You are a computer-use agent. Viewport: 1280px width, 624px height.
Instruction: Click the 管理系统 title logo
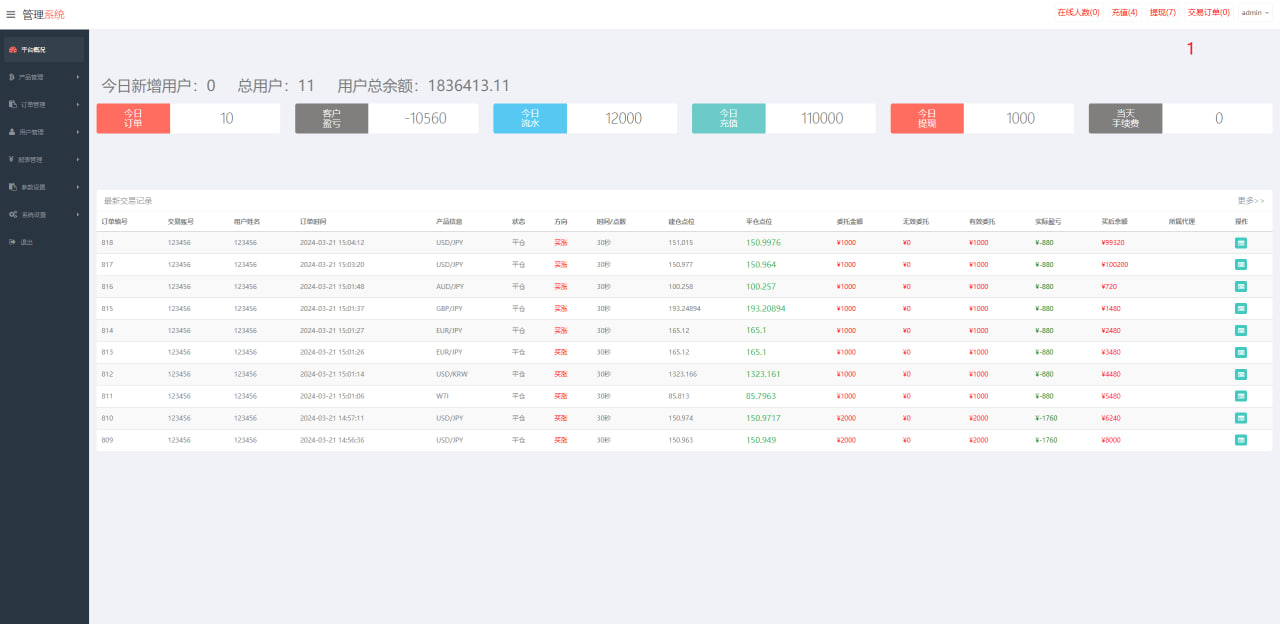pos(43,14)
